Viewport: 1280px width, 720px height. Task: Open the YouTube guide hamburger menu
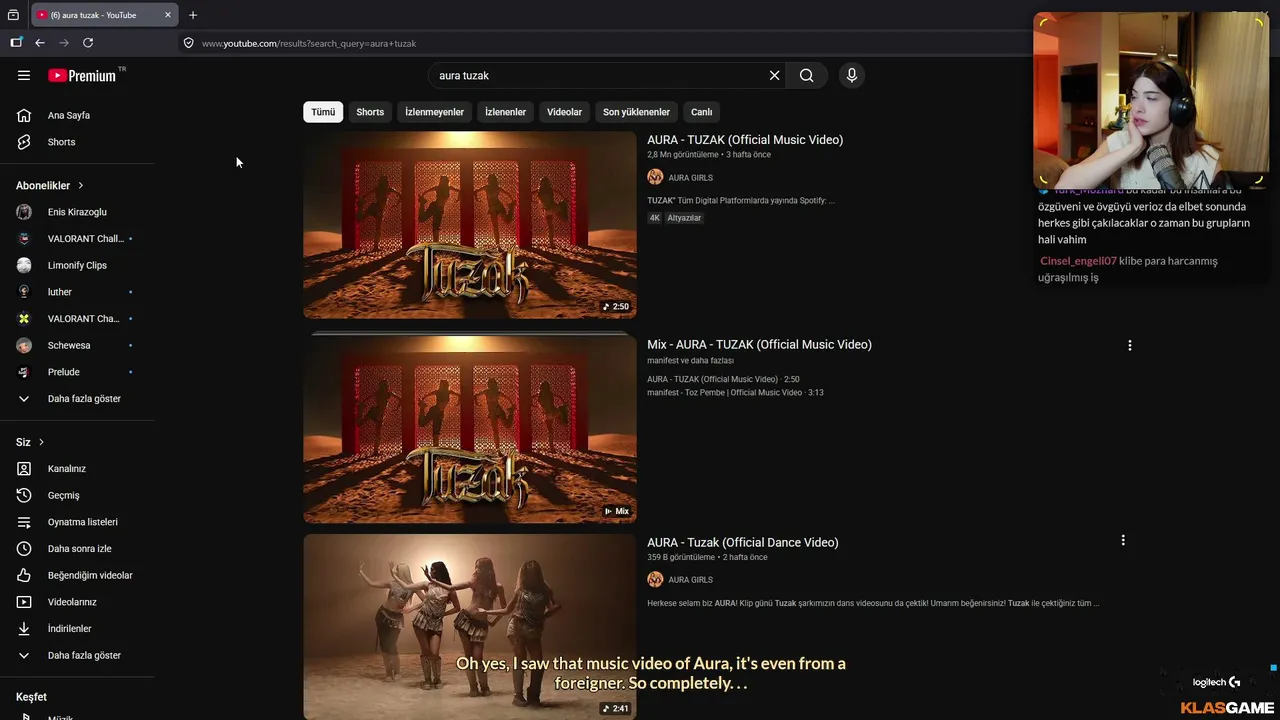pyautogui.click(x=24, y=75)
